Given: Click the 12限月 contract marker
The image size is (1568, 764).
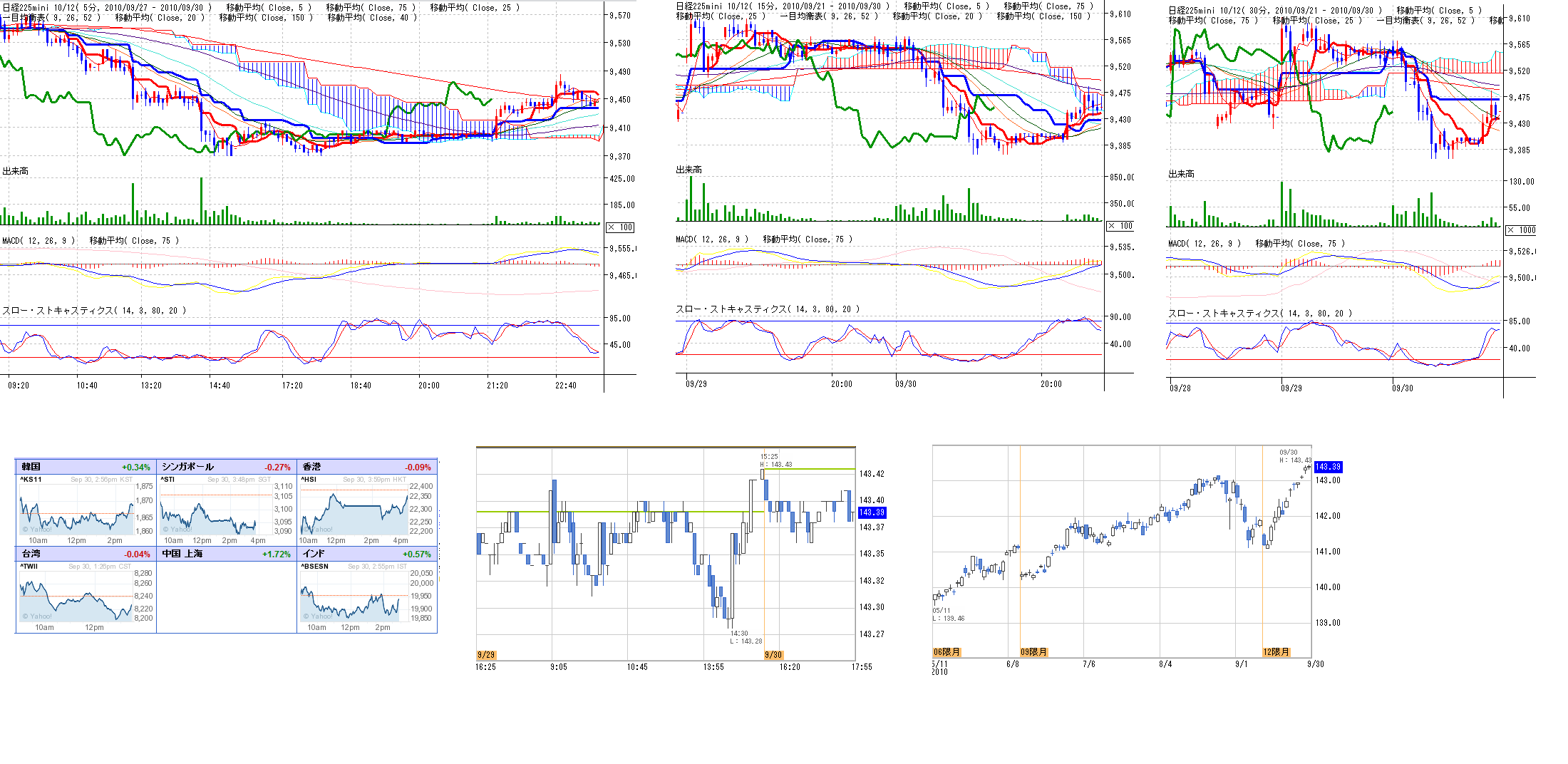Looking at the screenshot, I should [1276, 652].
